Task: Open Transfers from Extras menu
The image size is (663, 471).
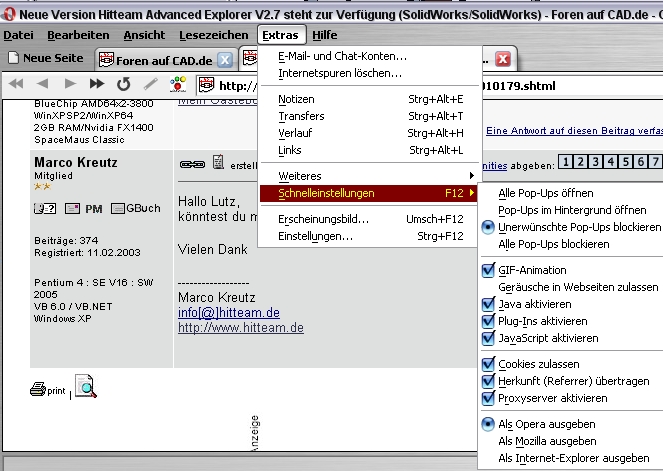Action: click(368, 116)
